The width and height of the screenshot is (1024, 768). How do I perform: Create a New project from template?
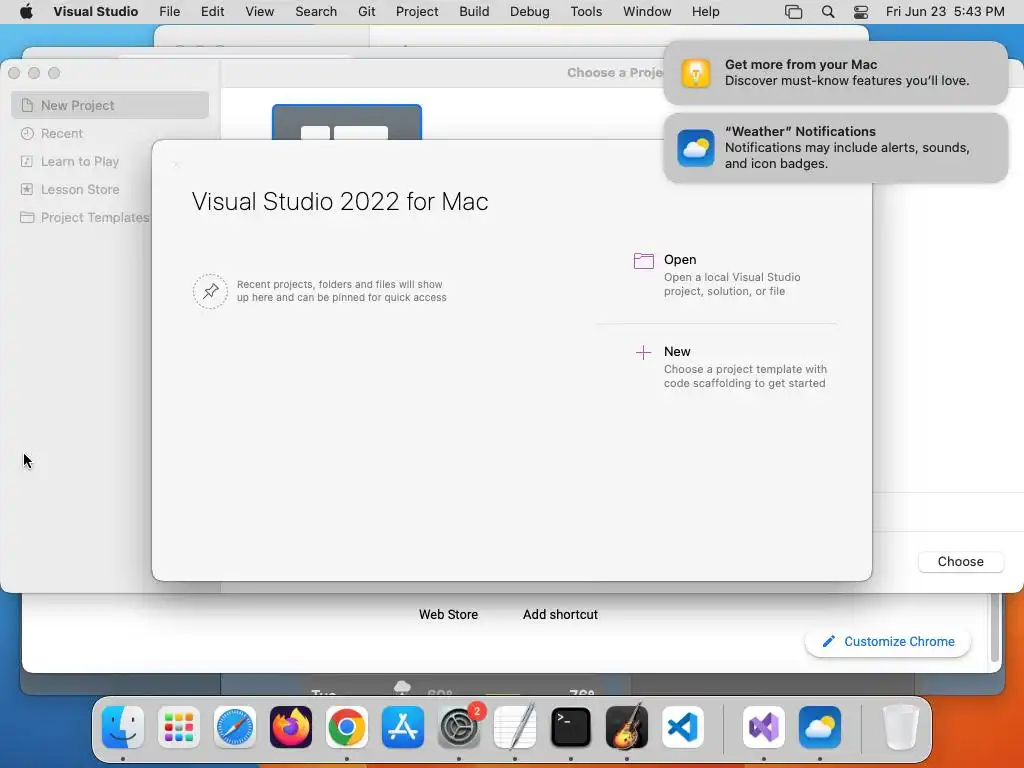click(x=731, y=367)
